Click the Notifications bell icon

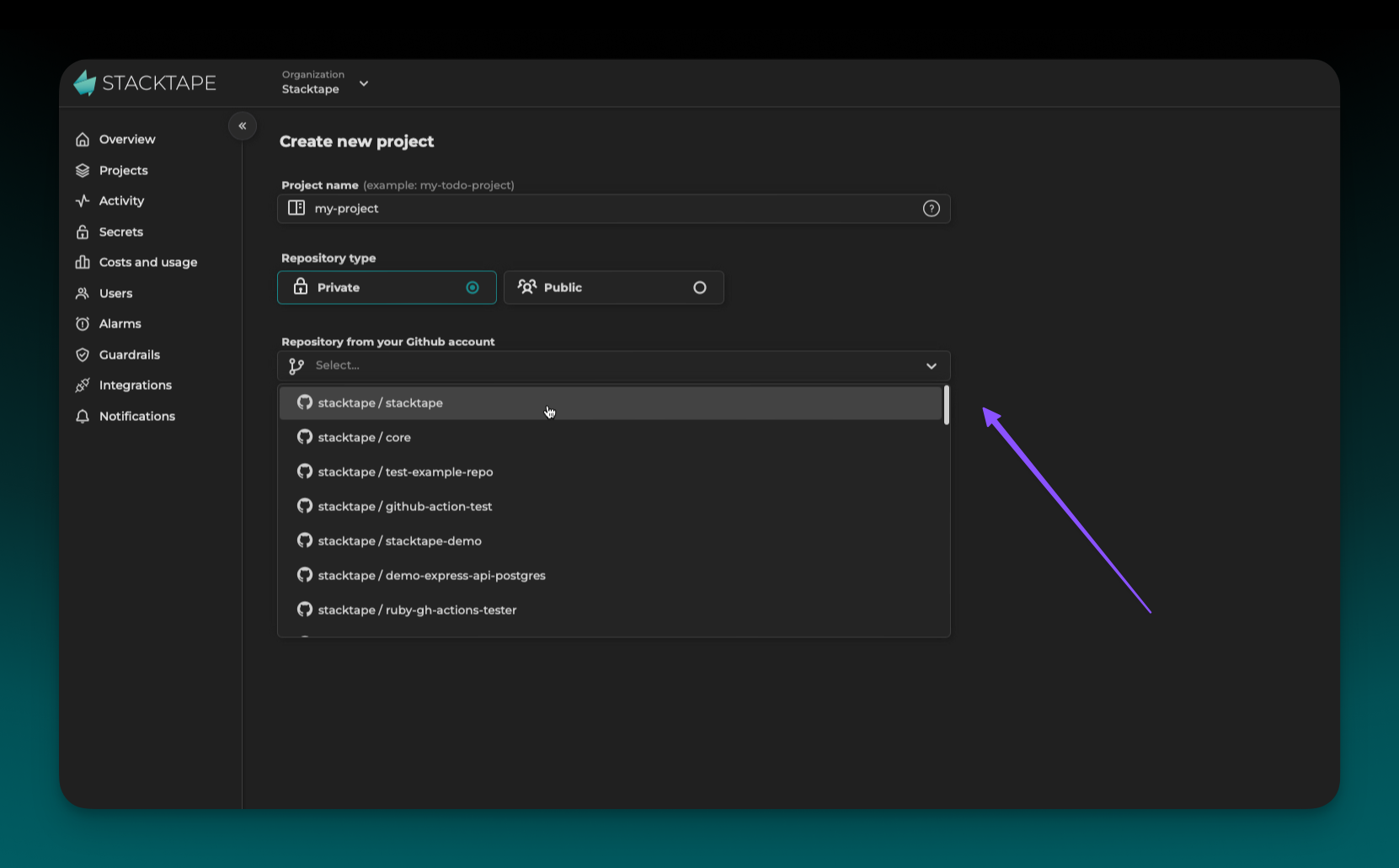tap(83, 416)
